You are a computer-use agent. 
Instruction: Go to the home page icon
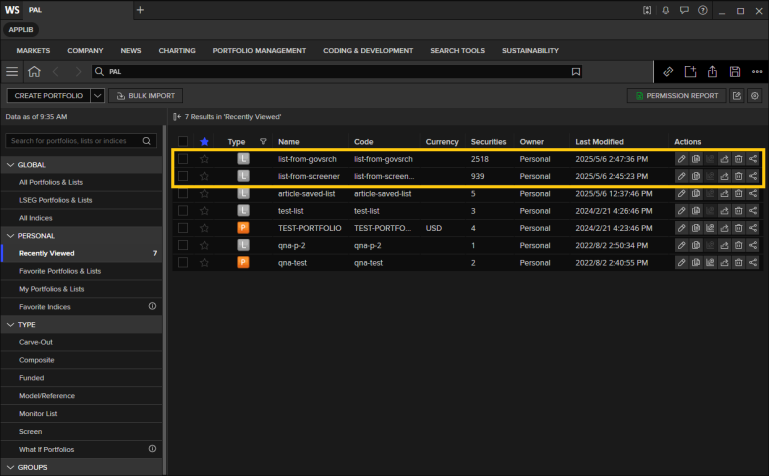coord(34,72)
